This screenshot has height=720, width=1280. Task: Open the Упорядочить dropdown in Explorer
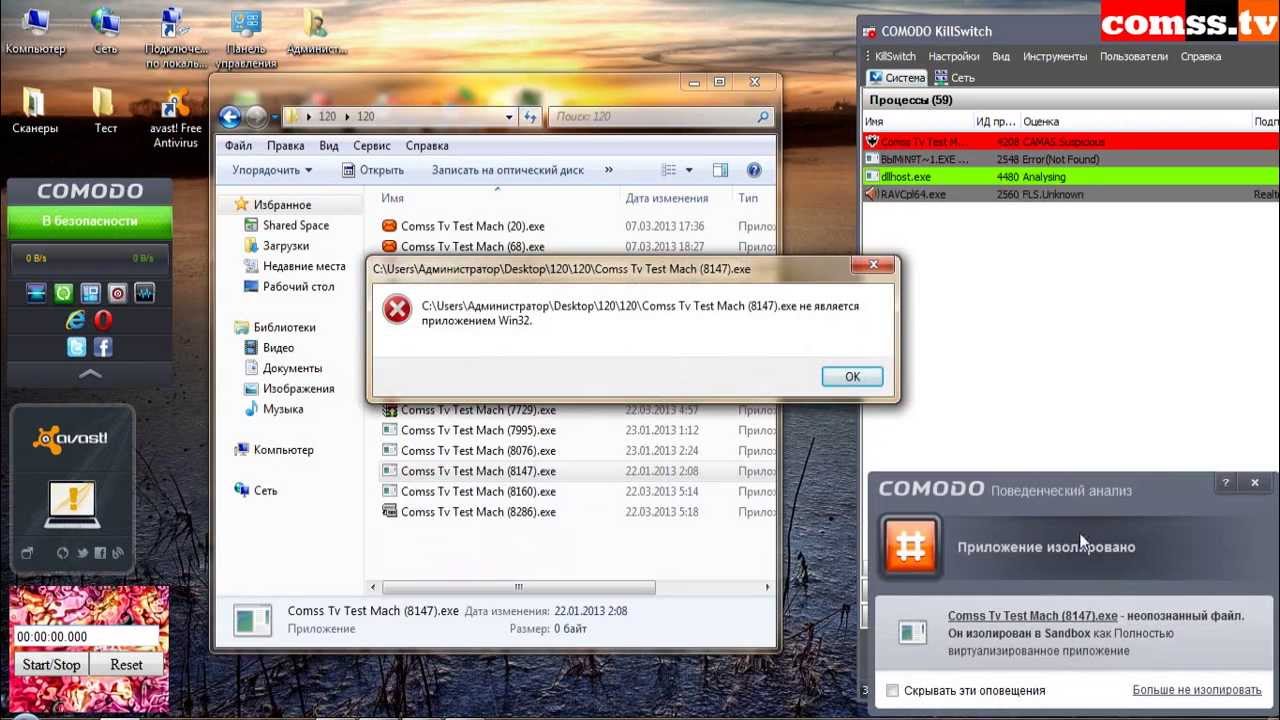click(272, 170)
